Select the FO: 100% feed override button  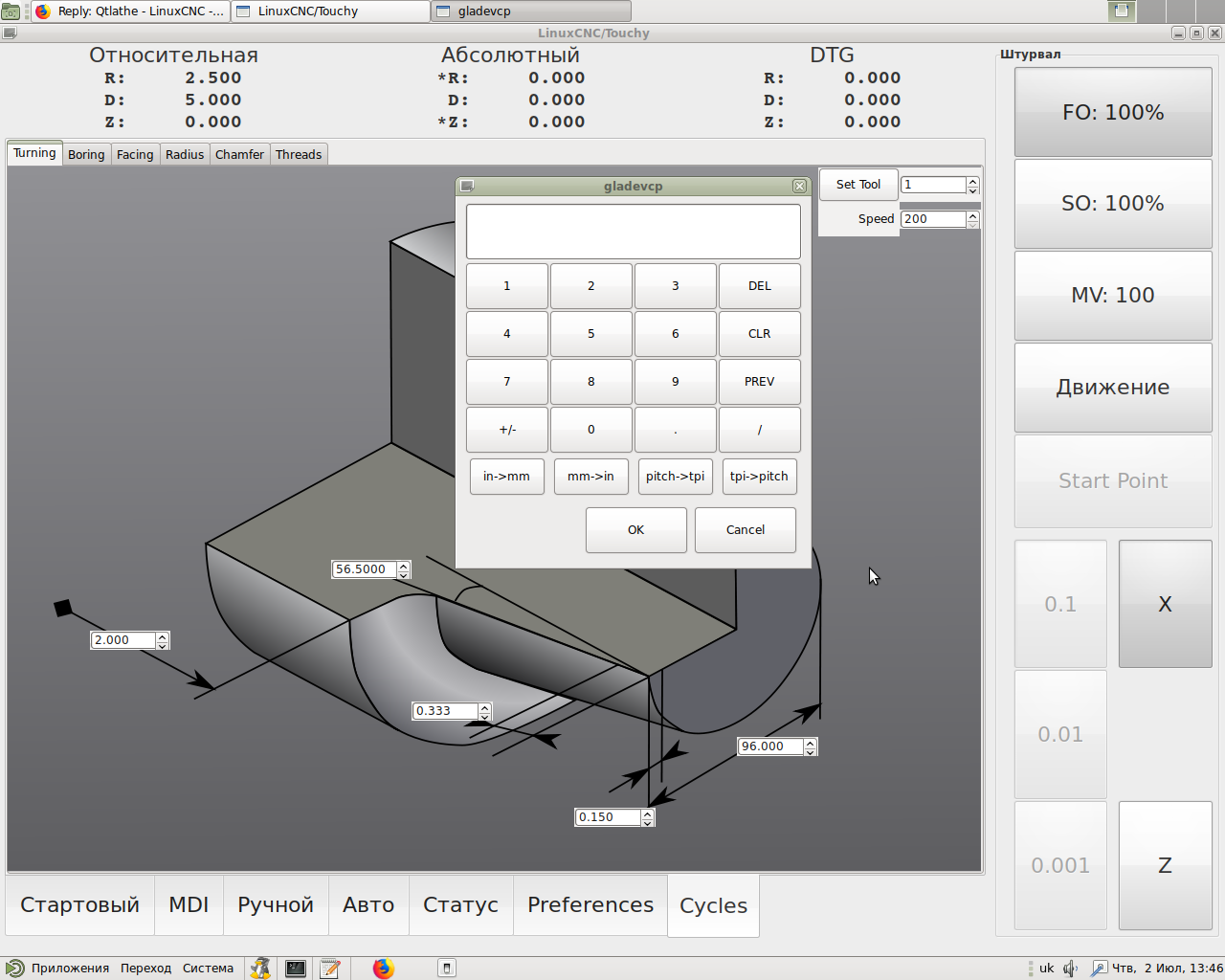coord(1113,112)
